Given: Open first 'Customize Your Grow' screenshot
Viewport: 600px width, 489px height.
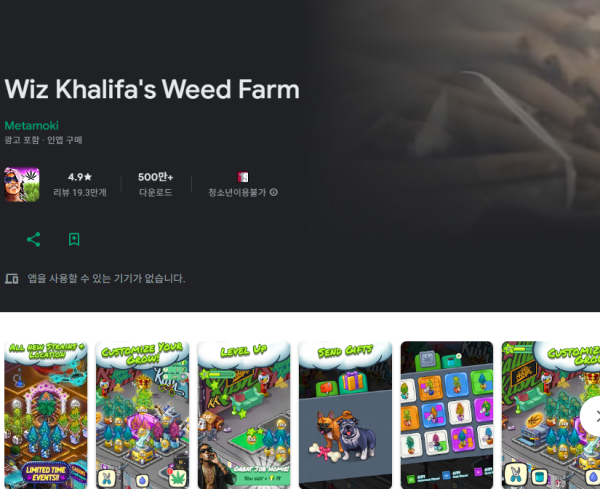Looking at the screenshot, I should click(x=142, y=415).
